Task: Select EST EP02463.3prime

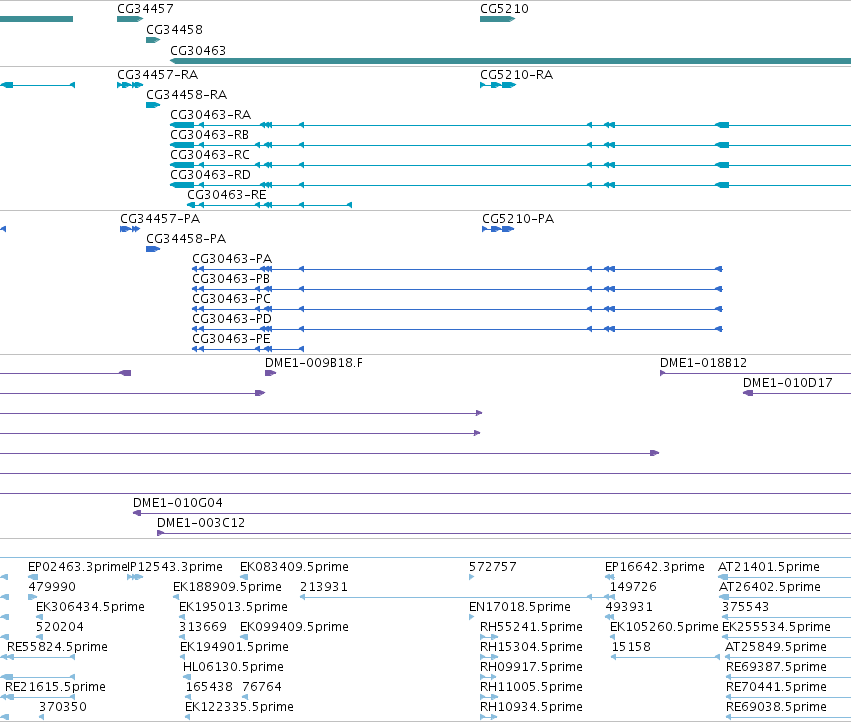Action: tap(78, 567)
